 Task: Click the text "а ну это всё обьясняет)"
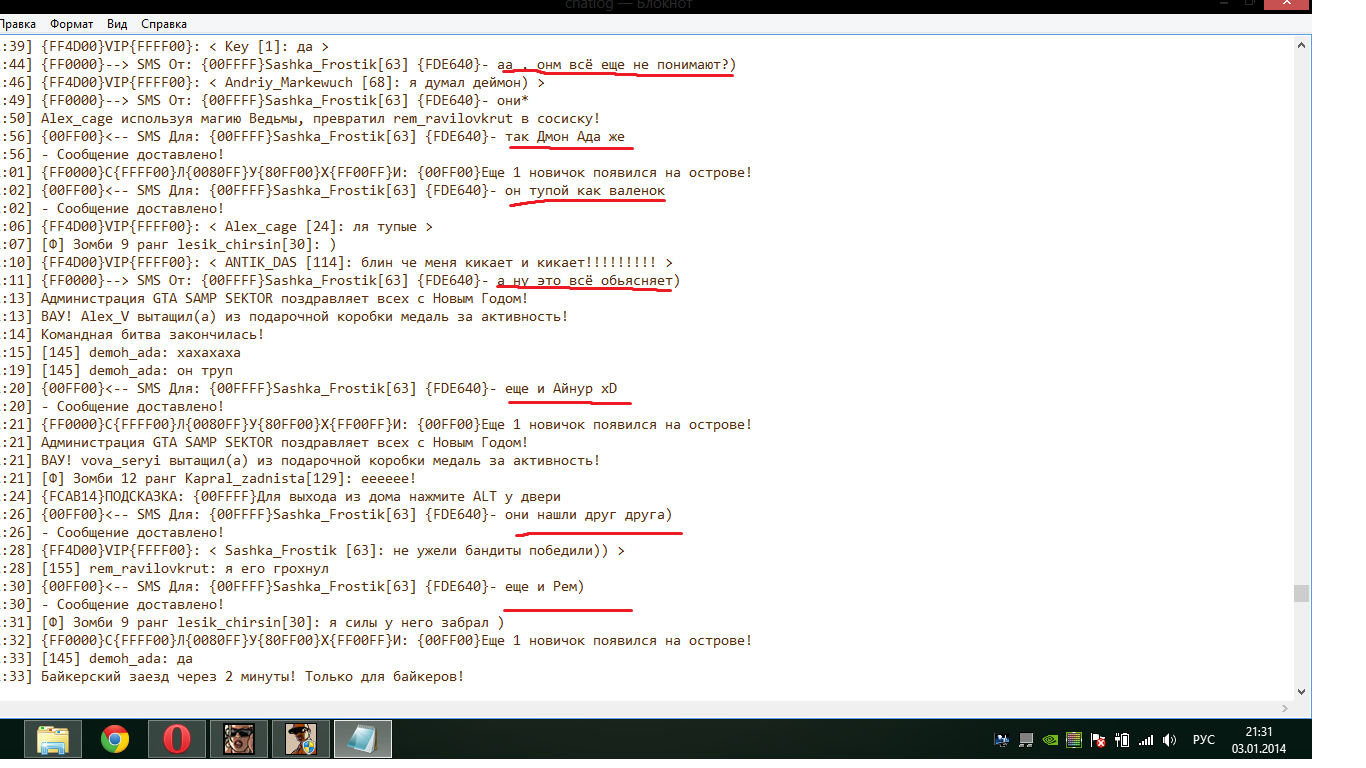pos(588,280)
